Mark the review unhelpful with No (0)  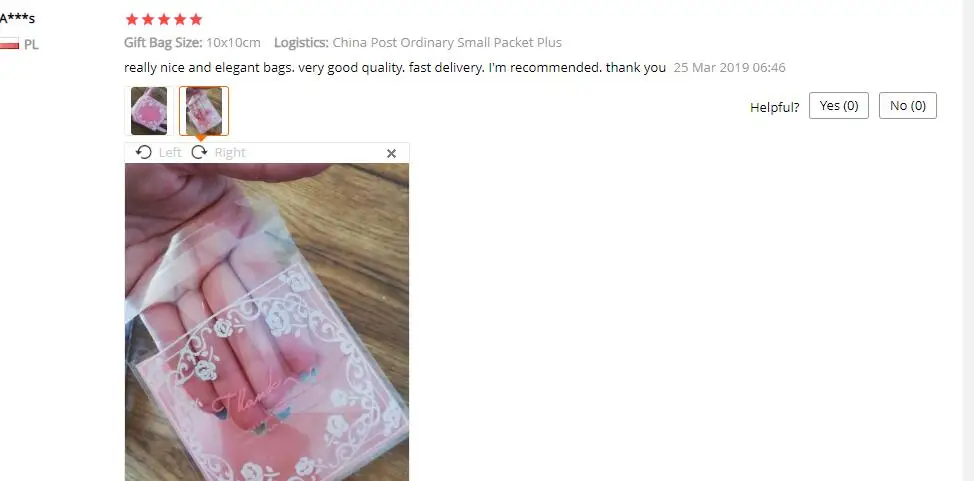(908, 106)
